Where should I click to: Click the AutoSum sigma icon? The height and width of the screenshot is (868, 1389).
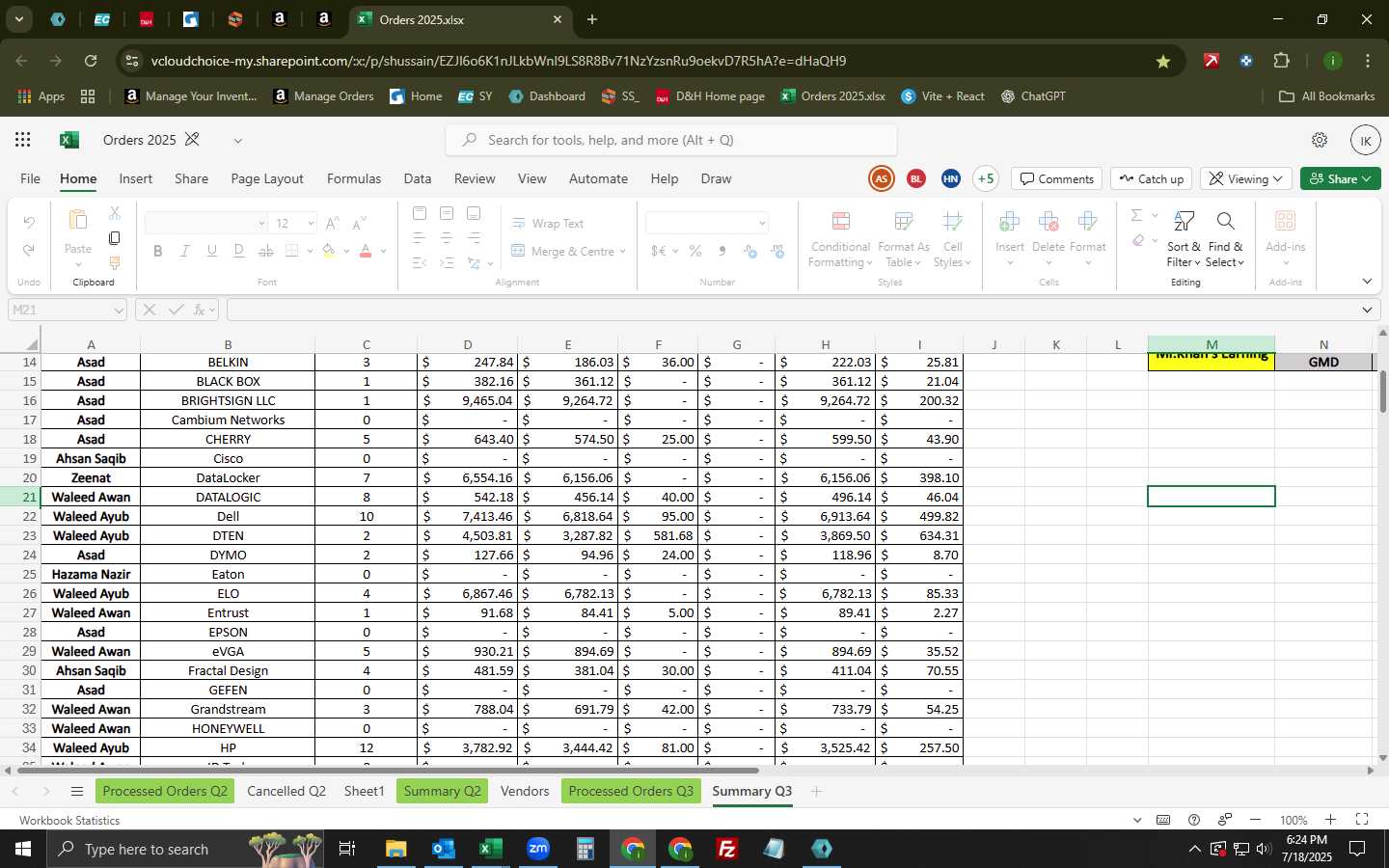[x=1136, y=215]
